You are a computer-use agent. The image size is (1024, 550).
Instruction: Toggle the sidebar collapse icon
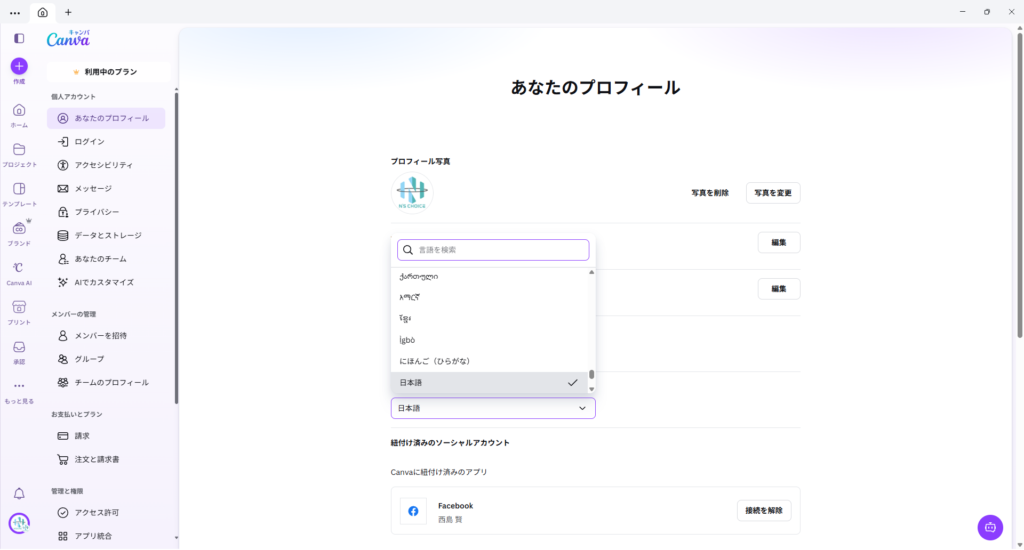19,38
